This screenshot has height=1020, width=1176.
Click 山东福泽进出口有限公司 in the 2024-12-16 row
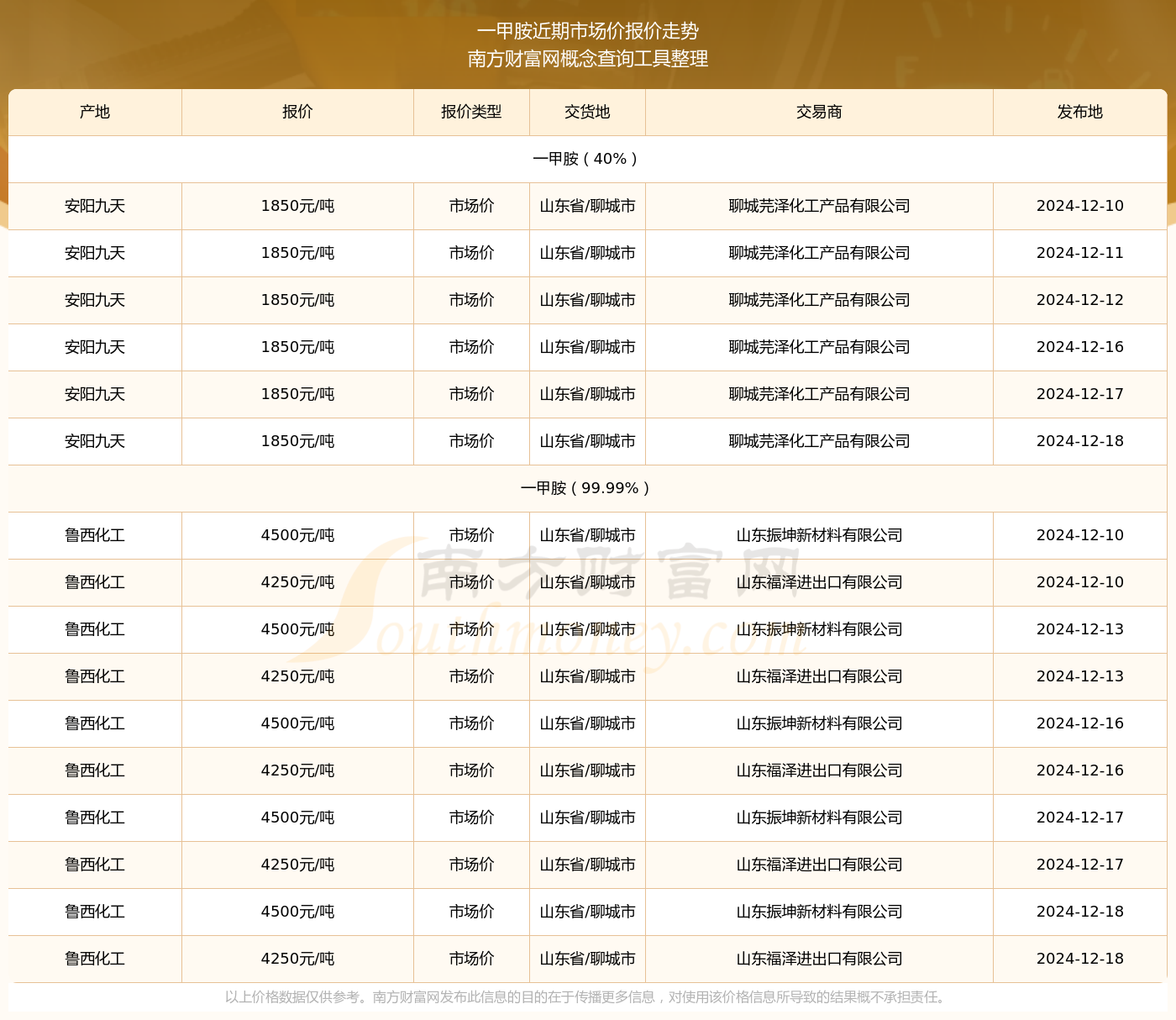point(819,770)
